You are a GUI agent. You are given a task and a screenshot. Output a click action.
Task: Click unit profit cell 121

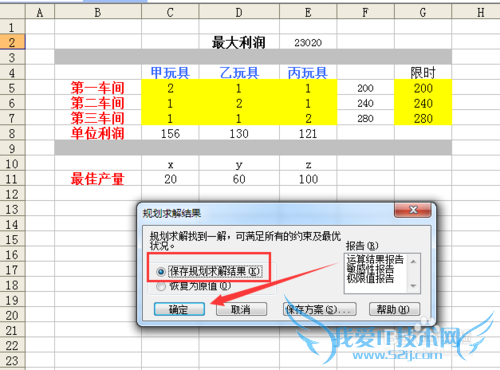pos(308,134)
